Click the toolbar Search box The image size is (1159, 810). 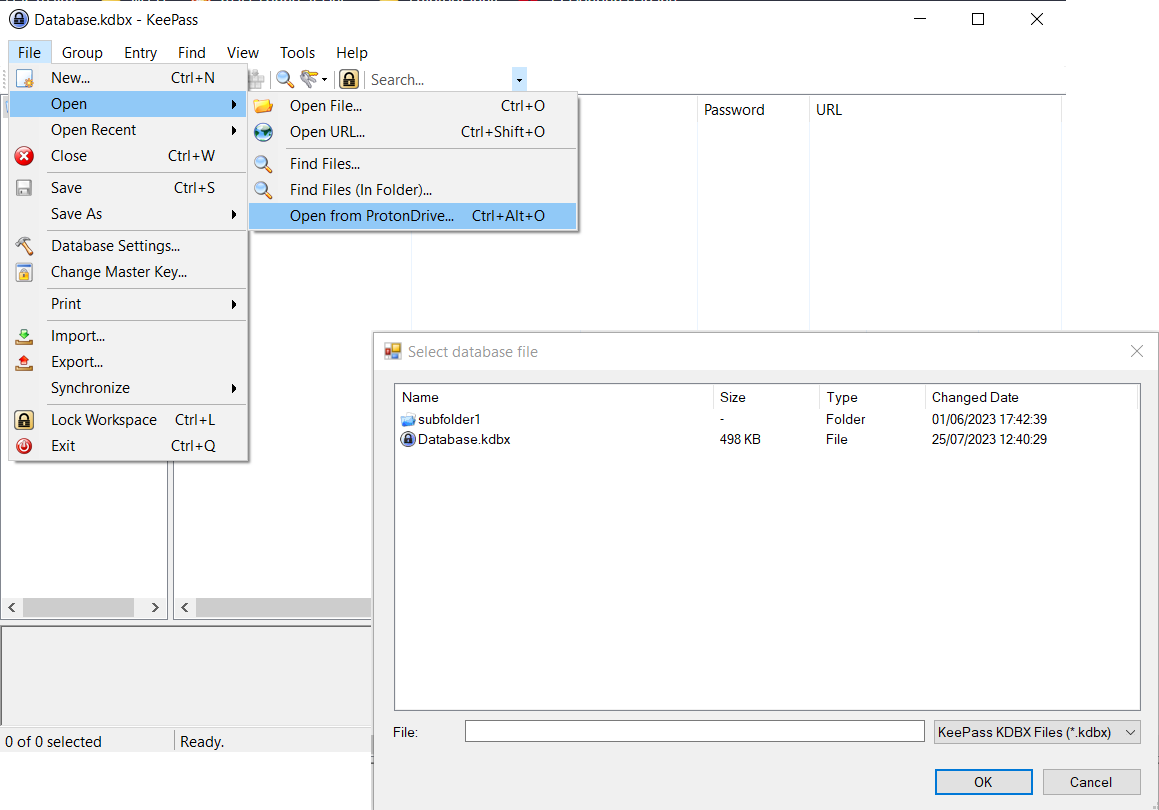click(440, 79)
